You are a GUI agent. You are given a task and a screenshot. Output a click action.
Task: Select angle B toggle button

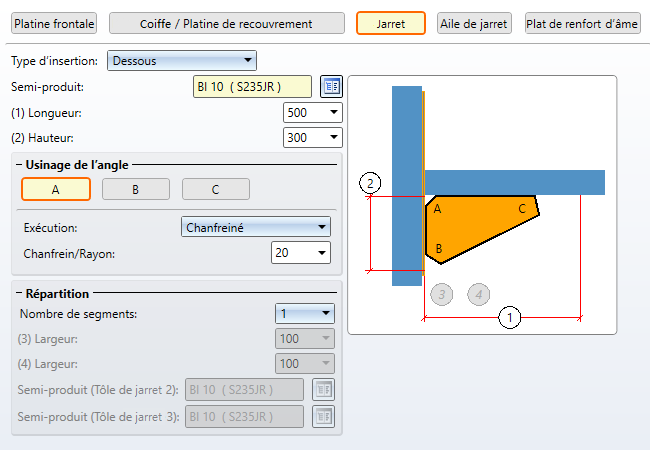(135, 188)
